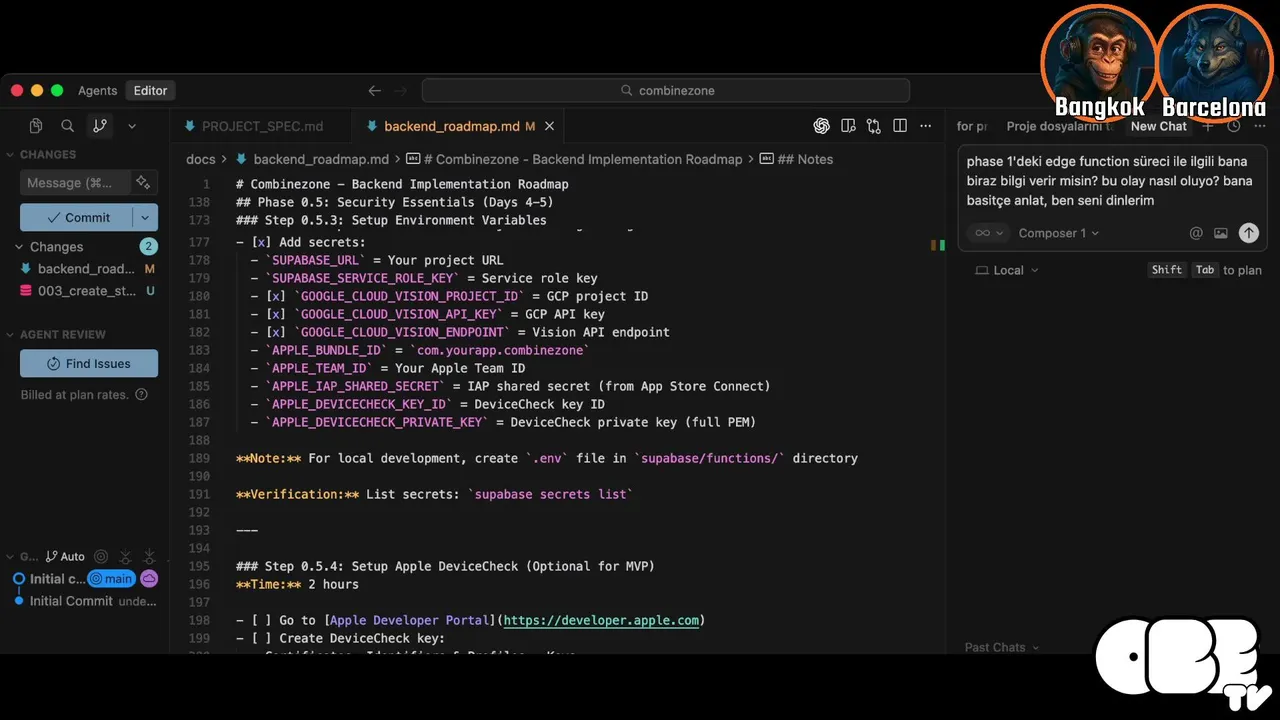Toggle the Add secrets checkbox on line 177
Image resolution: width=1280 pixels, height=720 pixels.
261,242
